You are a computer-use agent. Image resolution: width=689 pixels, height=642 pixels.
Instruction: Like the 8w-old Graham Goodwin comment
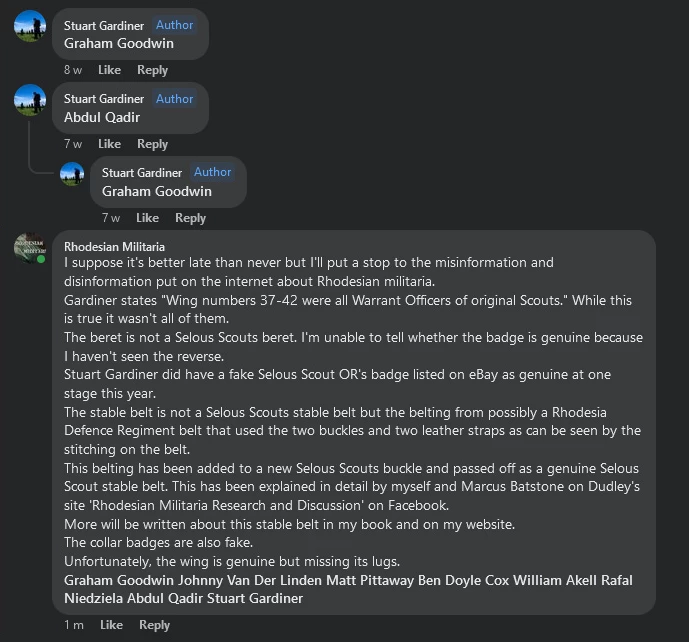(109, 70)
